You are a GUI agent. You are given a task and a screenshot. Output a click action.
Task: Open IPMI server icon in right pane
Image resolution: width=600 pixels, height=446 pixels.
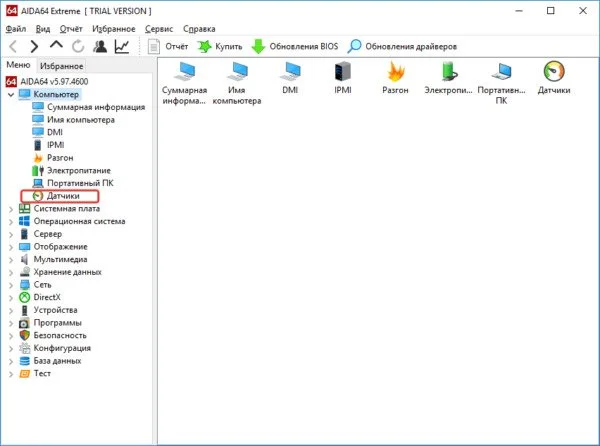(343, 78)
